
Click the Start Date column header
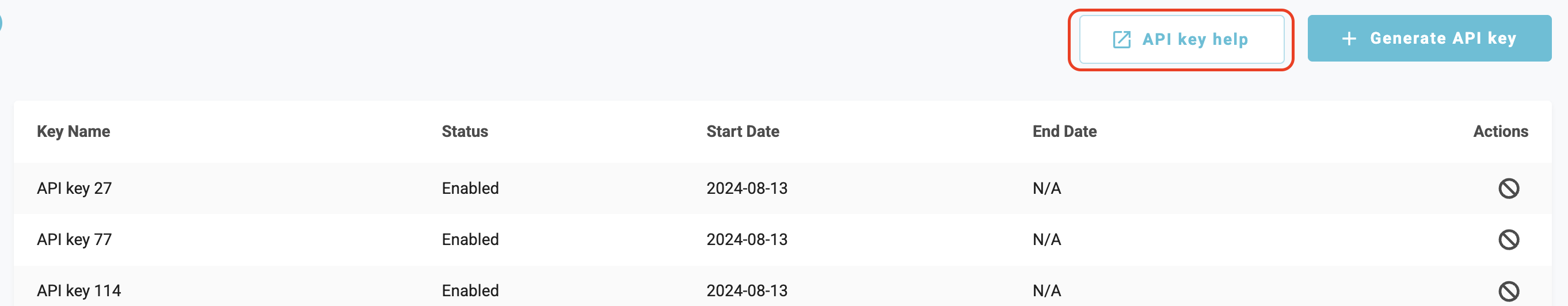[743, 131]
